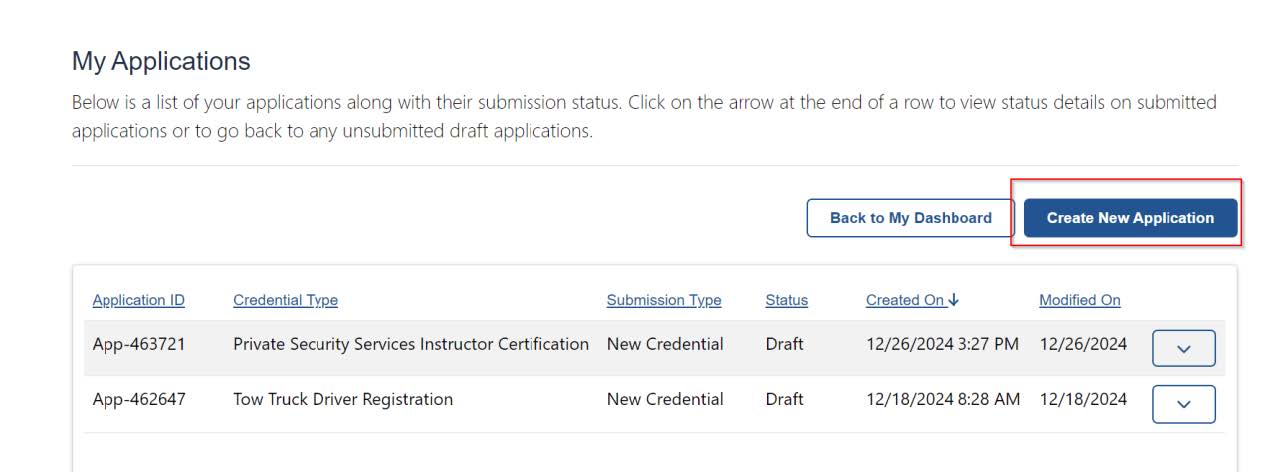
Task: Click the Tow Truck Driver Registration text
Action: (342, 399)
